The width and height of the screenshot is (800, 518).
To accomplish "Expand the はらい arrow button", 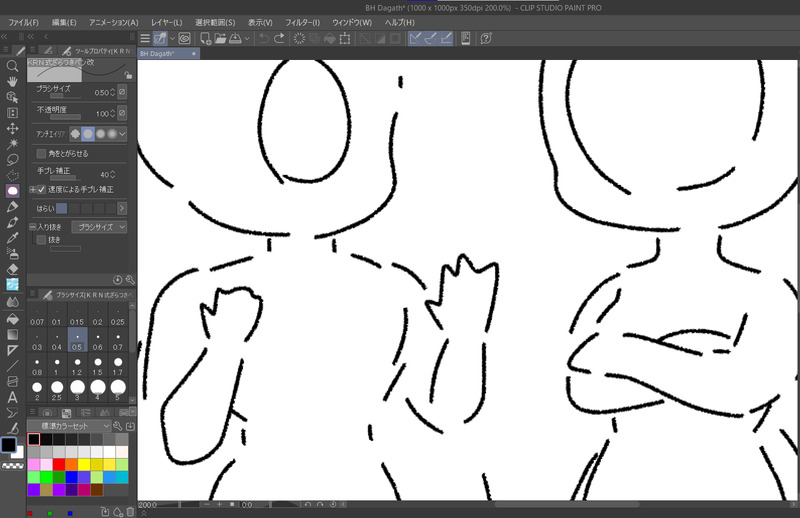I will (122, 208).
